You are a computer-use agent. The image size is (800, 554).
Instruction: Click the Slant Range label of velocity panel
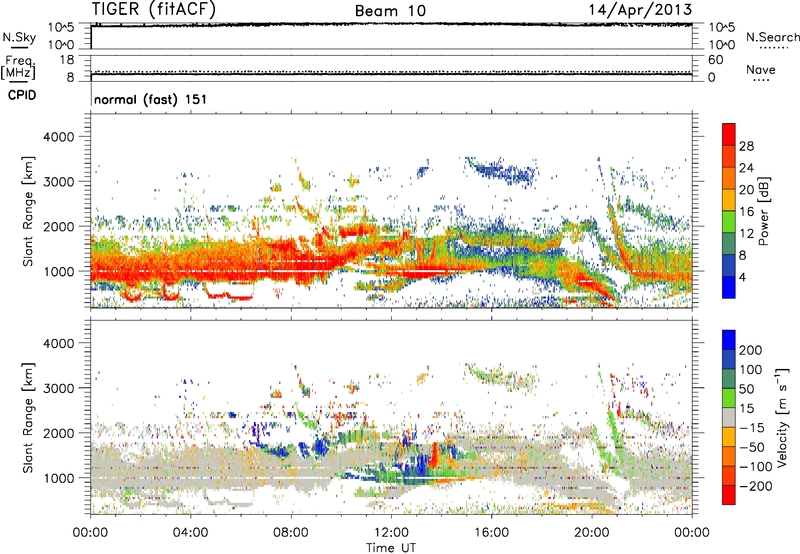point(28,417)
